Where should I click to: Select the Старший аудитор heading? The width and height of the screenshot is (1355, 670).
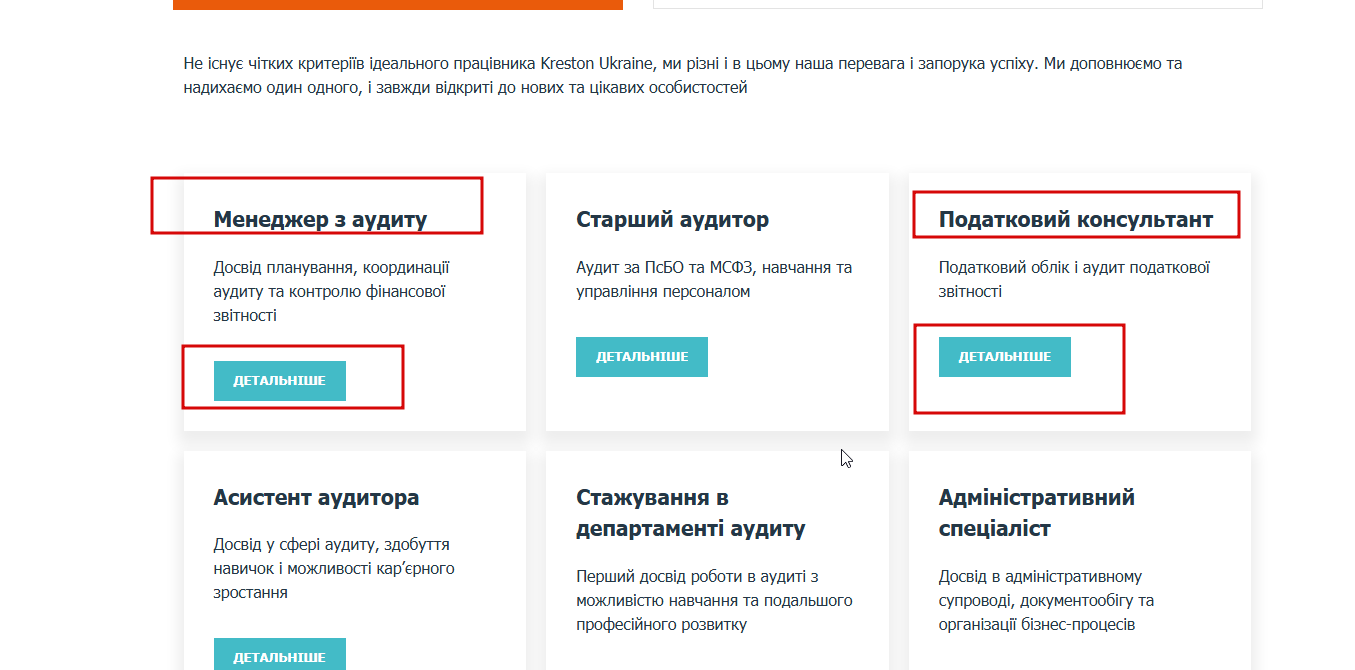point(673,220)
